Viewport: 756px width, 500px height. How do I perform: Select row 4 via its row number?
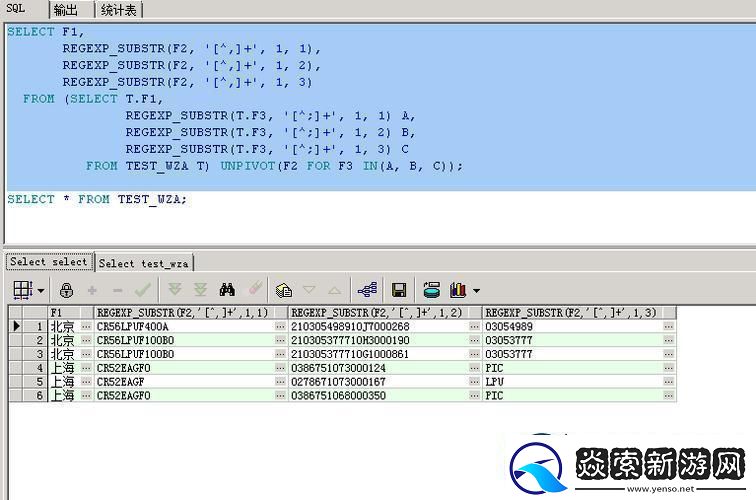pyautogui.click(x=38, y=368)
